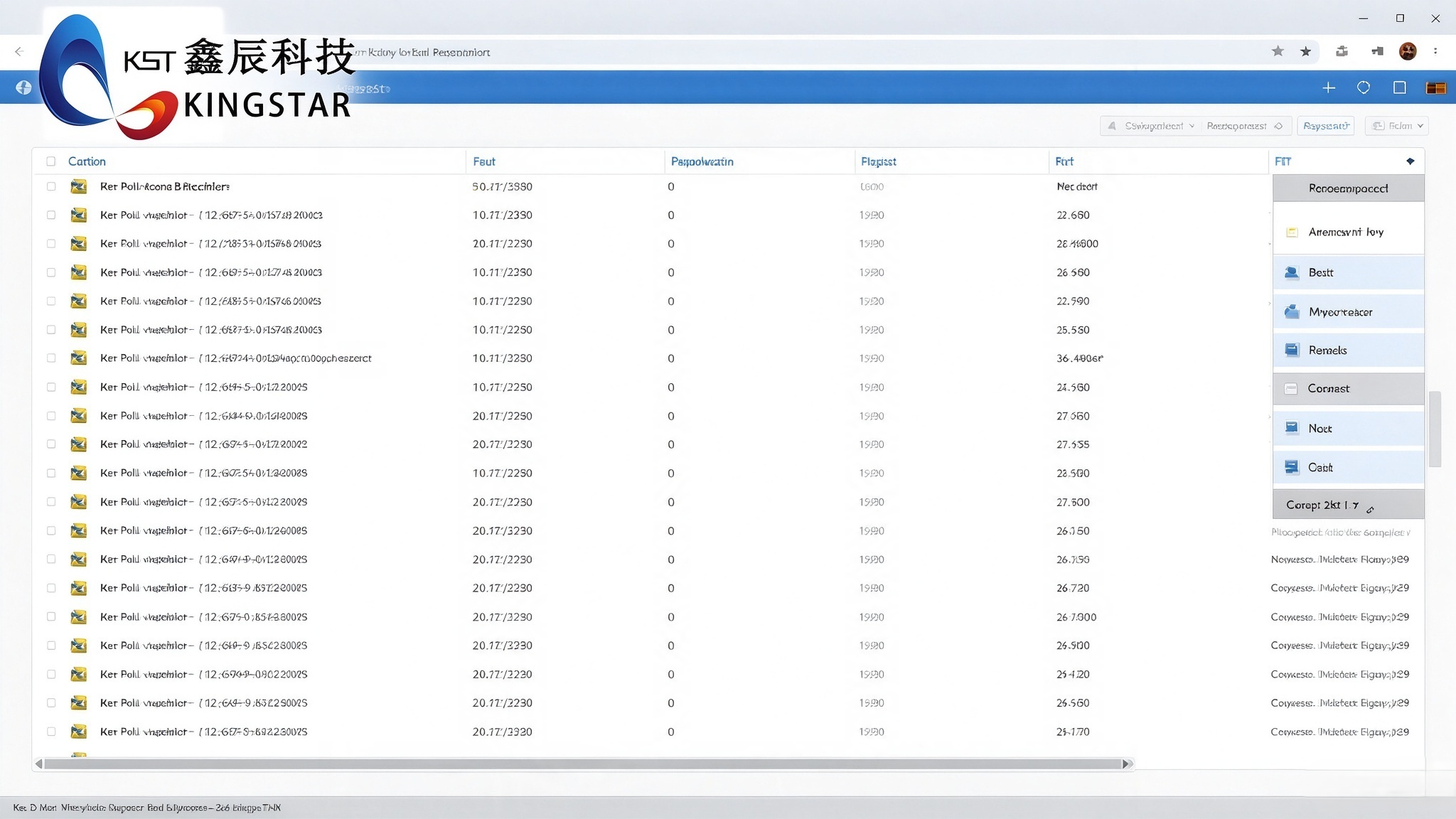The image size is (1456, 819).
Task: Click the vertical scrollbar thumb at right
Action: 1435,429
